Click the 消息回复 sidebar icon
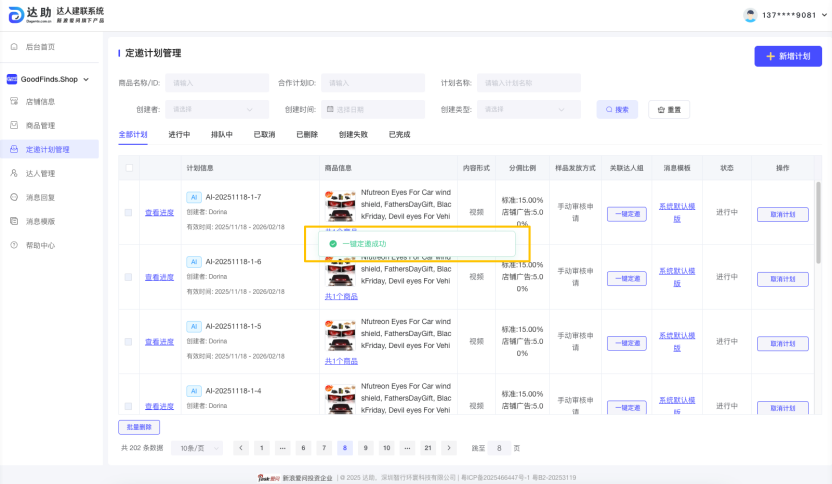This screenshot has height=484, width=832. (14, 197)
